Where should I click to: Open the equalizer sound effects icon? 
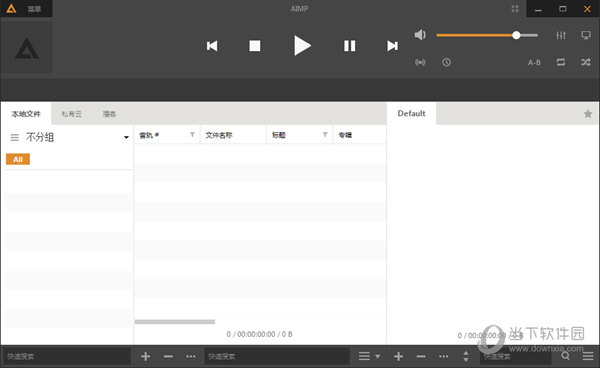click(561, 35)
